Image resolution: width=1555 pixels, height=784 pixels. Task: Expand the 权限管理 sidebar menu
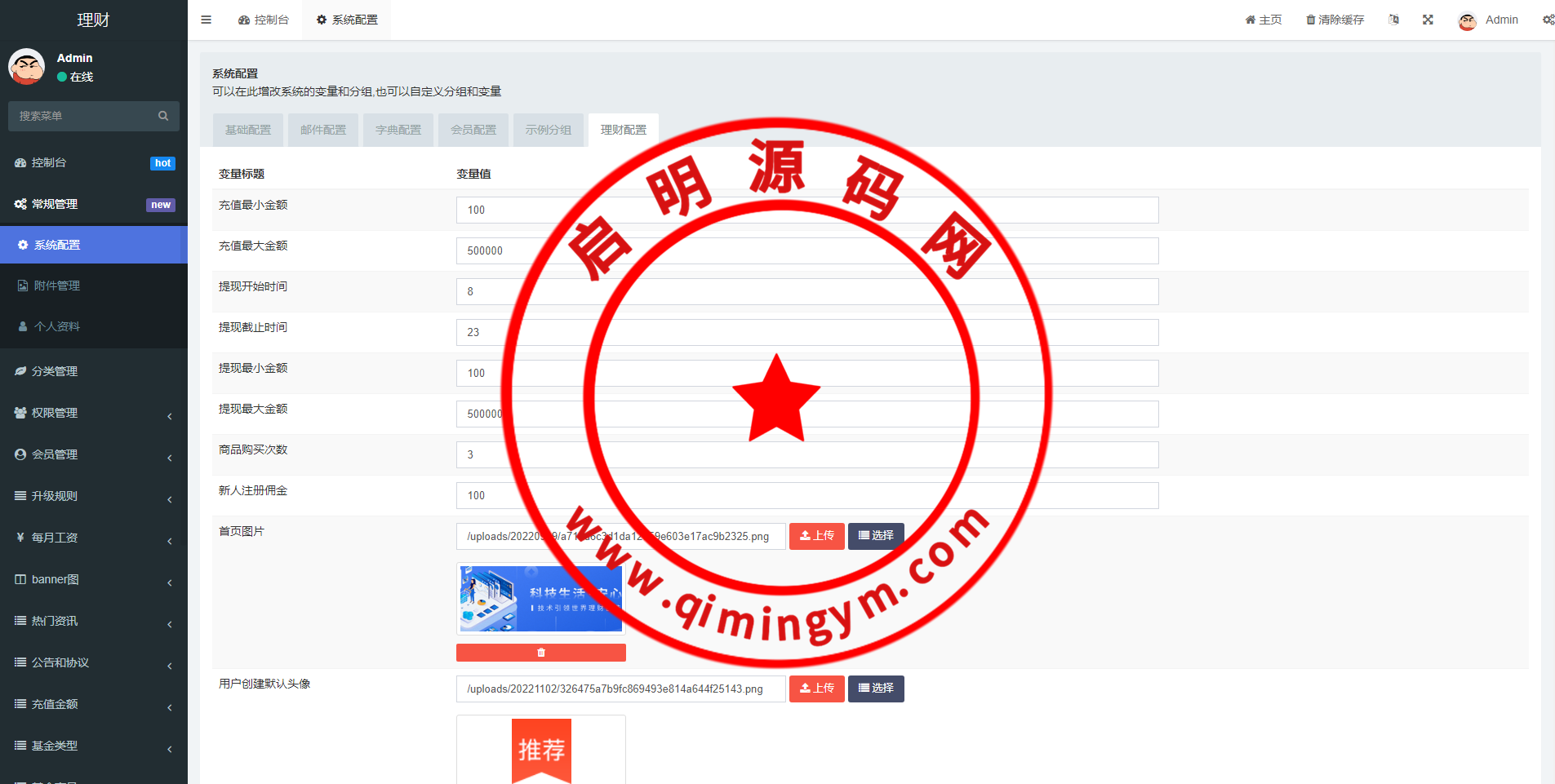[x=94, y=413]
